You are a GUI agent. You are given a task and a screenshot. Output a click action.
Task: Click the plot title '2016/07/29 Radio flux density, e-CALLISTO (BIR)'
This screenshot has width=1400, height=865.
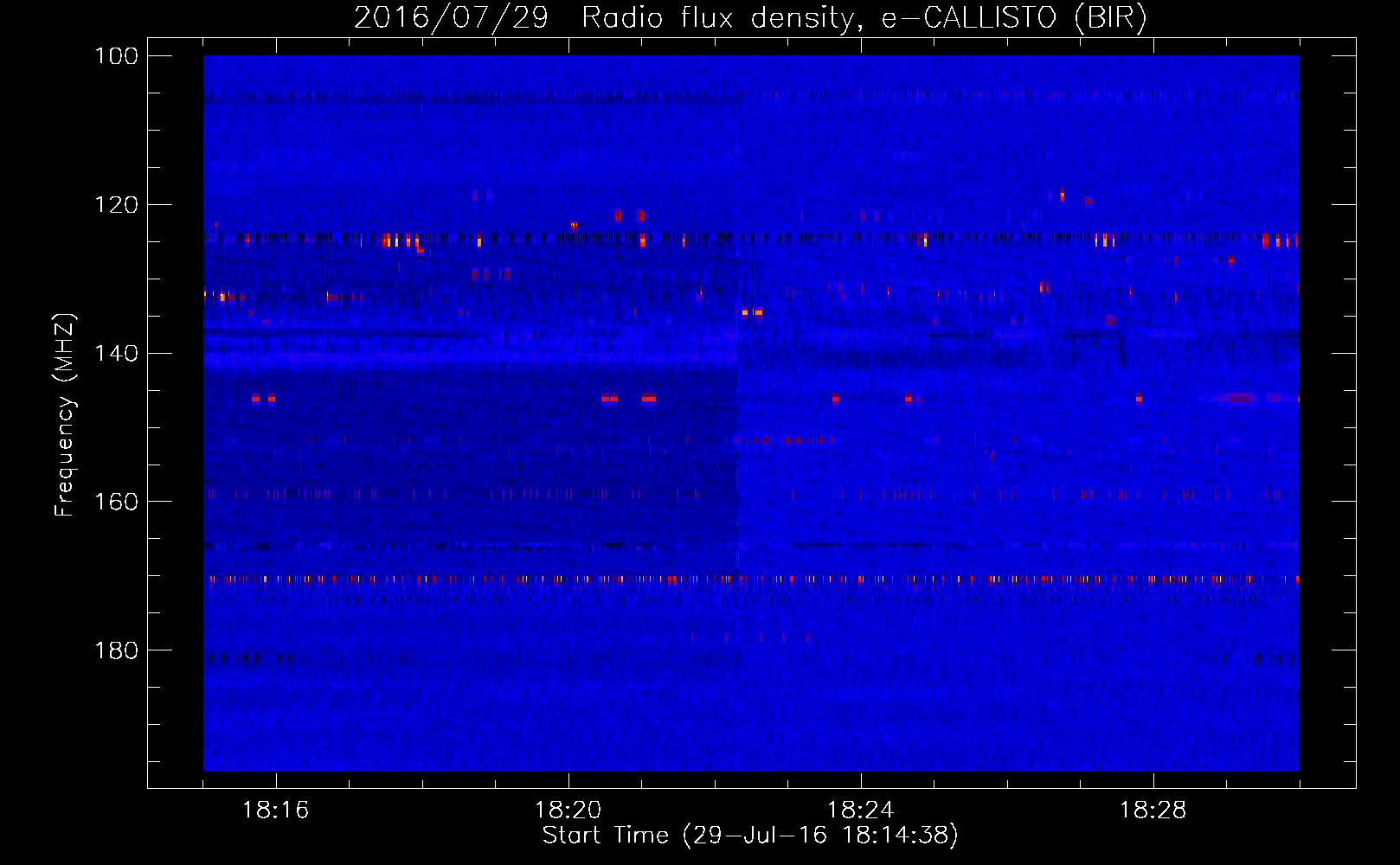point(750,18)
